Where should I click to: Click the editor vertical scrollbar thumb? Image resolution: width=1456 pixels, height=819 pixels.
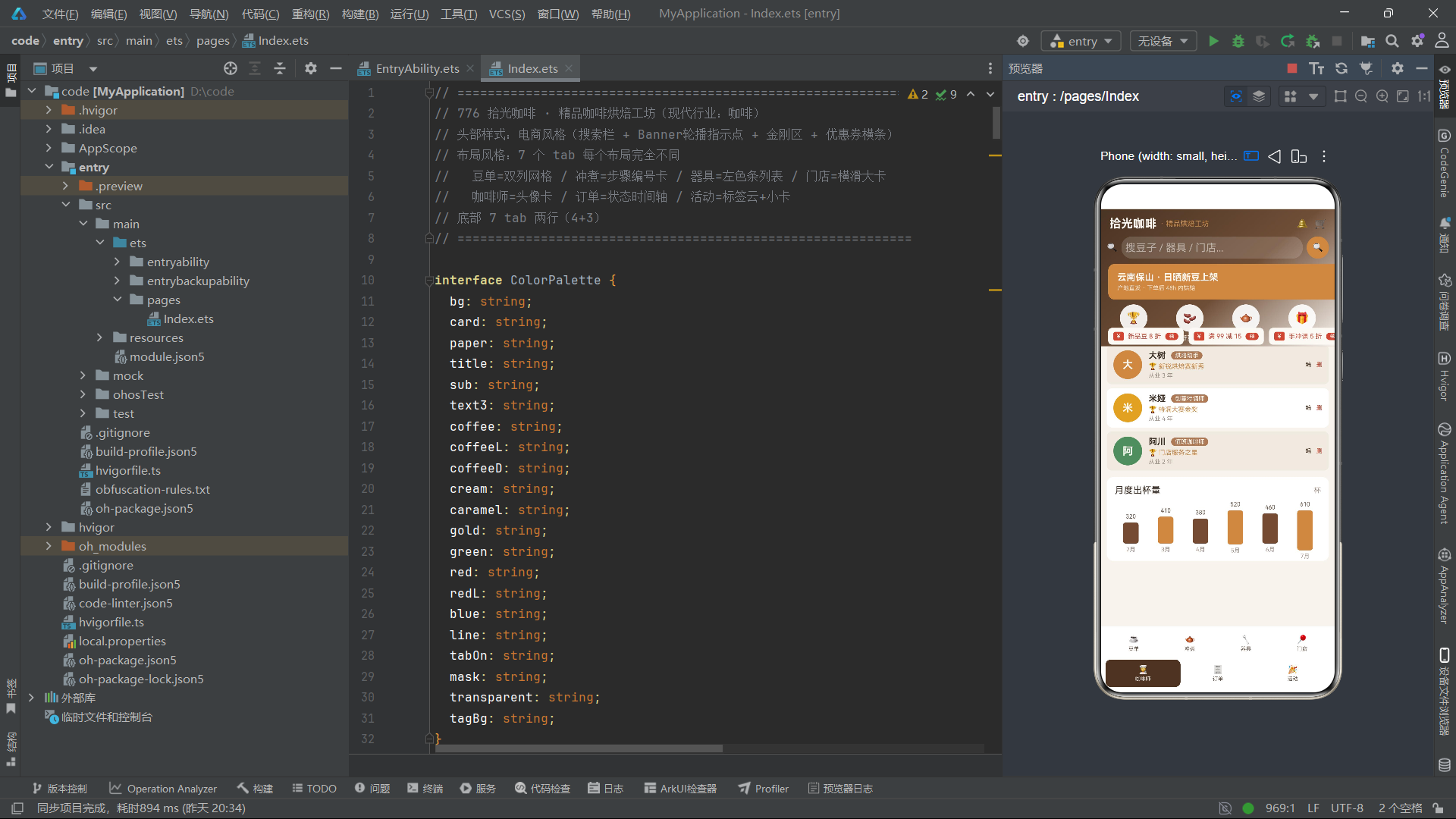(x=996, y=122)
